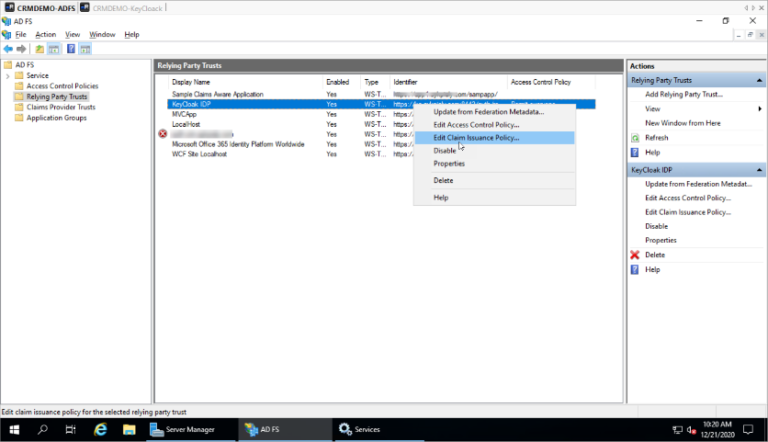This screenshot has width=768, height=442.
Task: Click Add Relying Party Trust in the Actions pane
Action: coord(684,94)
